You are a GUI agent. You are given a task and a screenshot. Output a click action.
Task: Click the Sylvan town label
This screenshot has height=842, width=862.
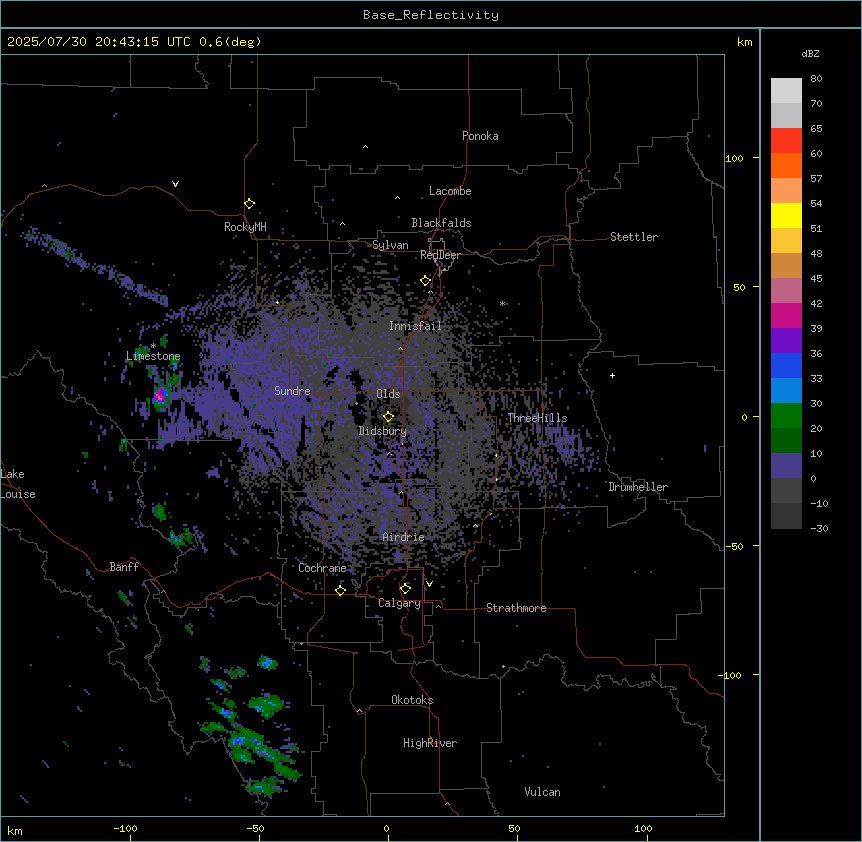tap(390, 245)
